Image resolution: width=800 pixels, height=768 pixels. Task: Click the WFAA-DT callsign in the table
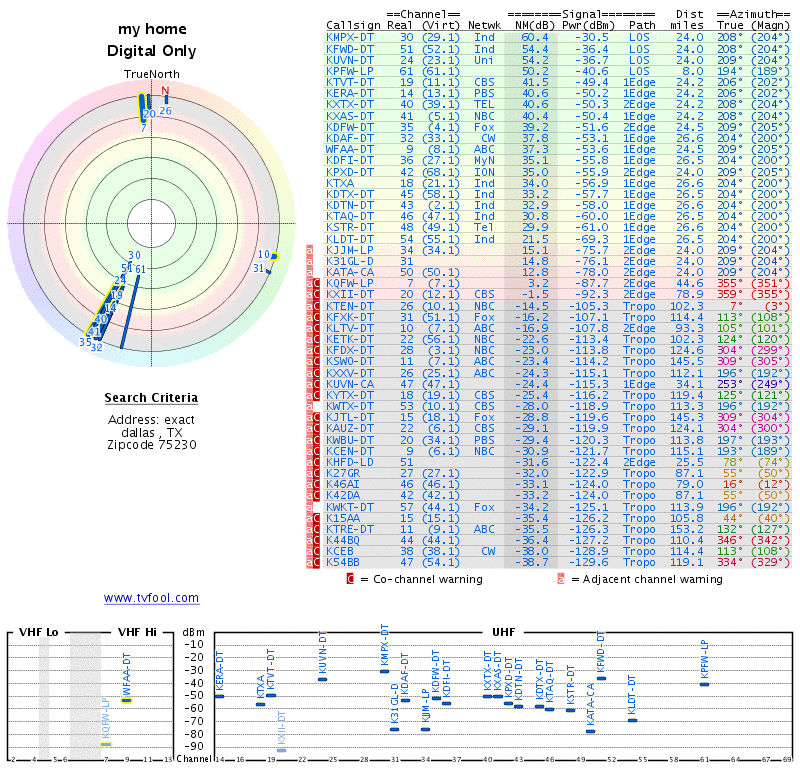[x=350, y=150]
